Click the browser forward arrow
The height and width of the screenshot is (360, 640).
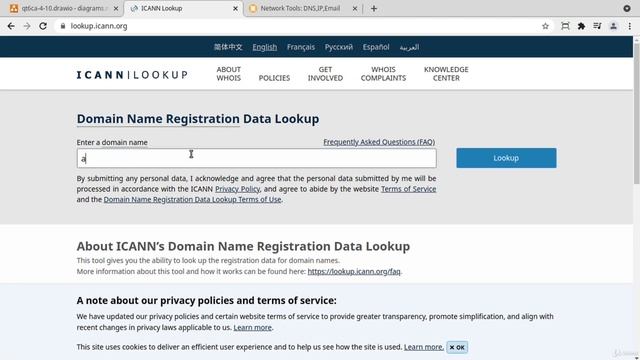coord(27,26)
